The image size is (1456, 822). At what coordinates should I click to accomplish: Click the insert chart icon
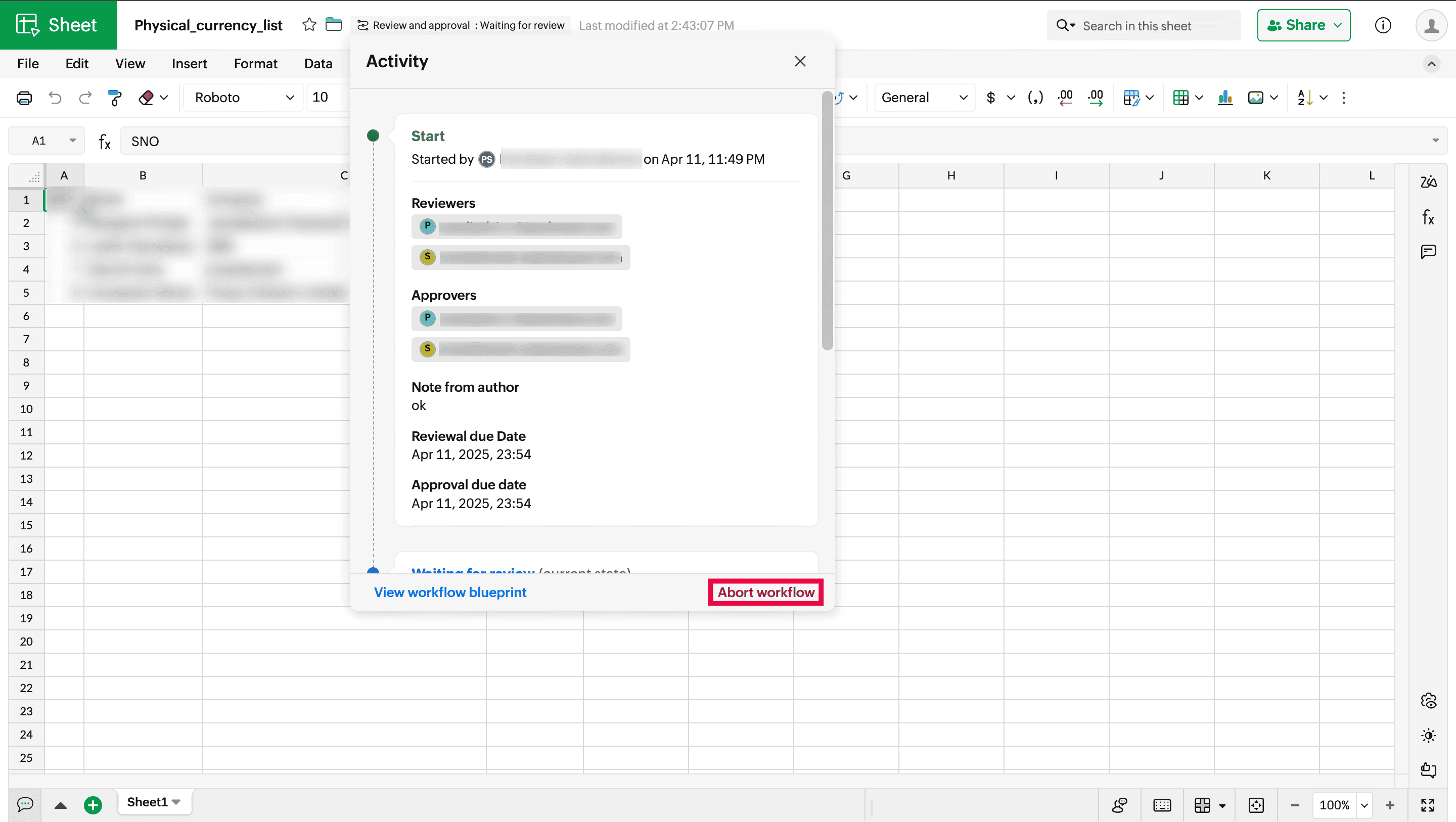(x=1225, y=98)
